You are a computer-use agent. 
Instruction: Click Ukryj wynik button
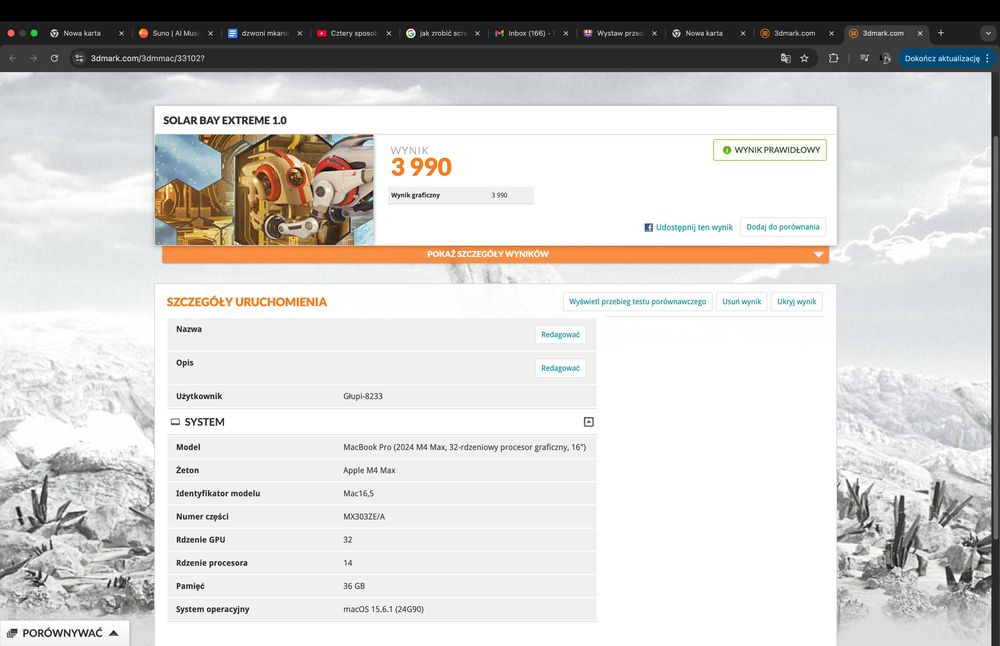(797, 302)
